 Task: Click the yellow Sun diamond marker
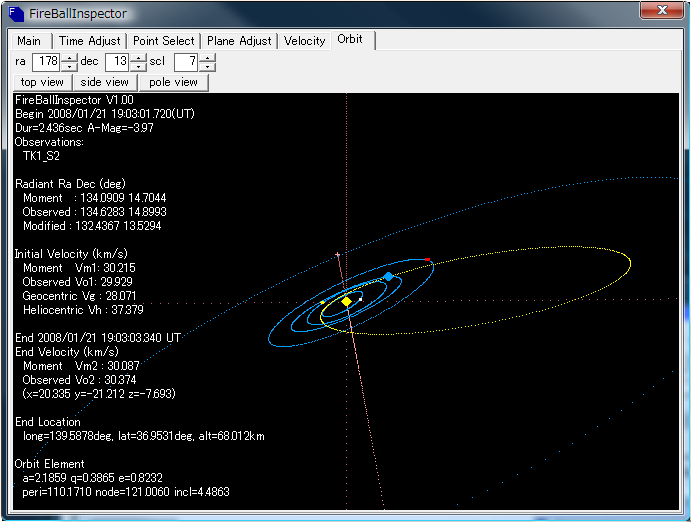pyautogui.click(x=346, y=301)
